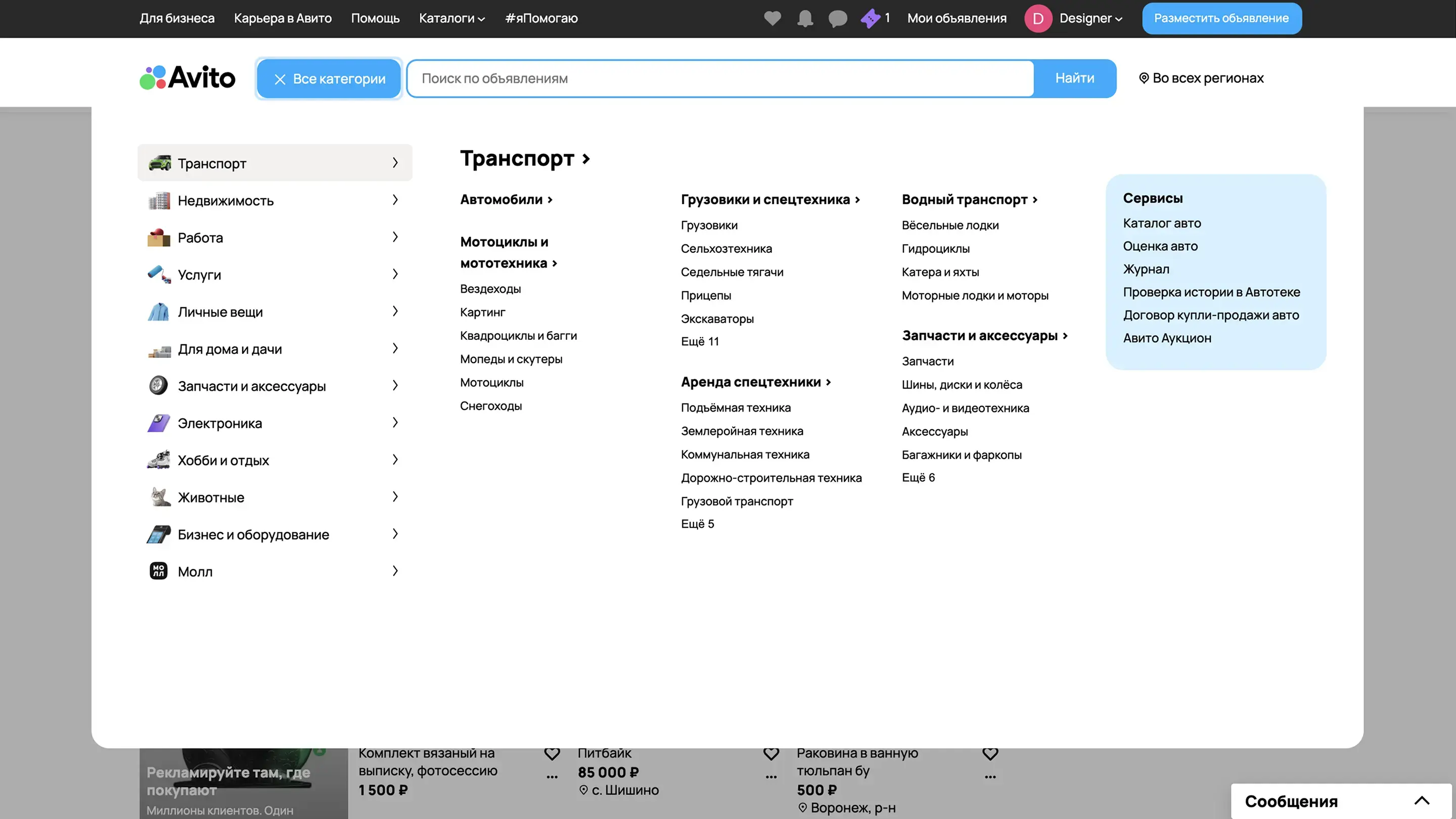Open the Designer account dropdown

point(1090,18)
